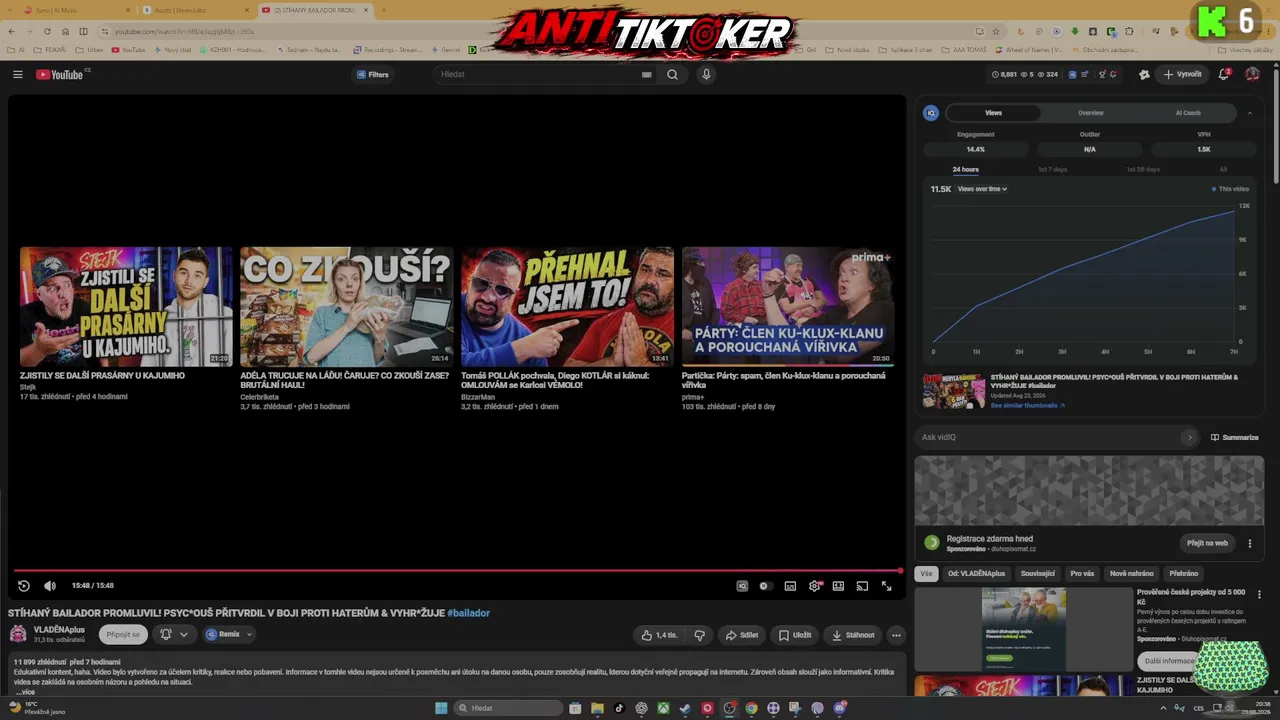Dislike the video

(700, 635)
